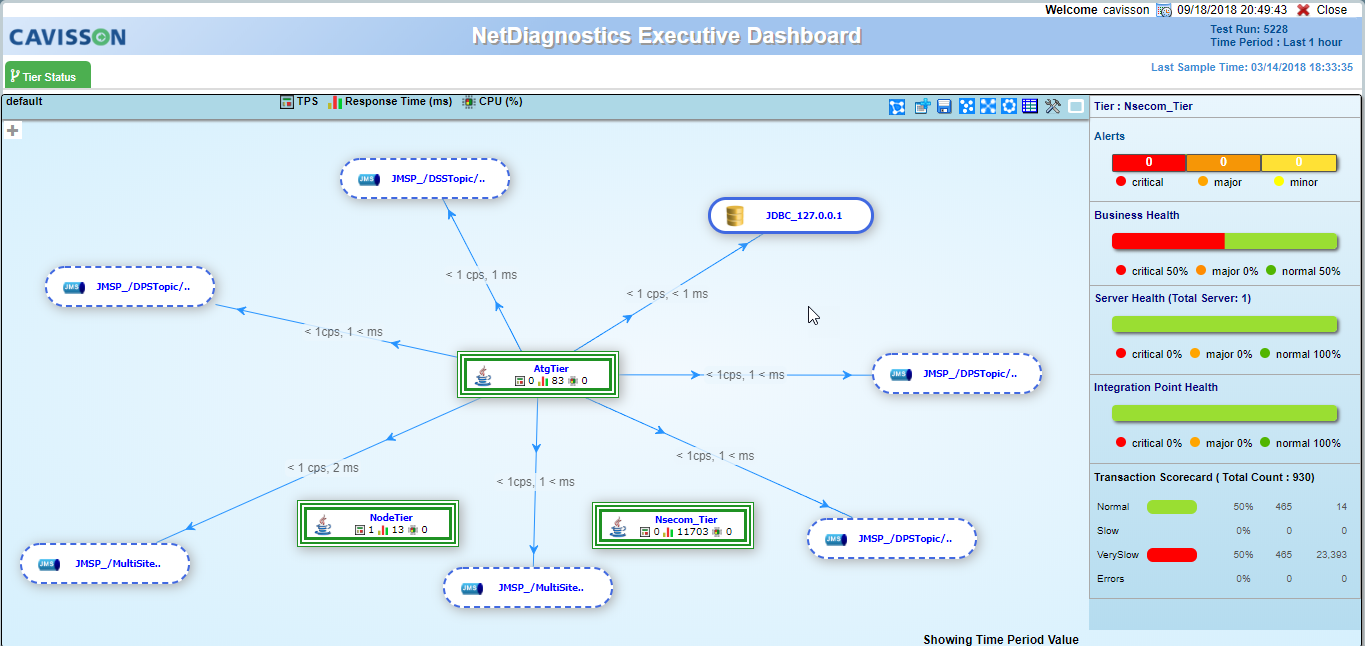Click the Java icon in AtgTier node
The image size is (1365, 646).
click(x=483, y=375)
